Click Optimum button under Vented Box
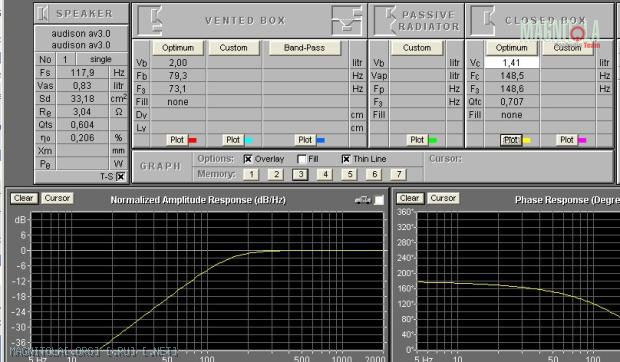620x362 pixels. pos(178,48)
